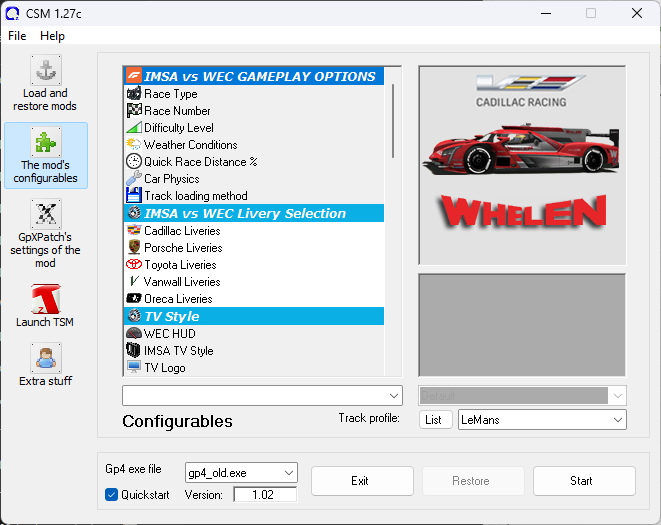Click the Start button
Viewport: 661px width, 525px height.
point(584,481)
